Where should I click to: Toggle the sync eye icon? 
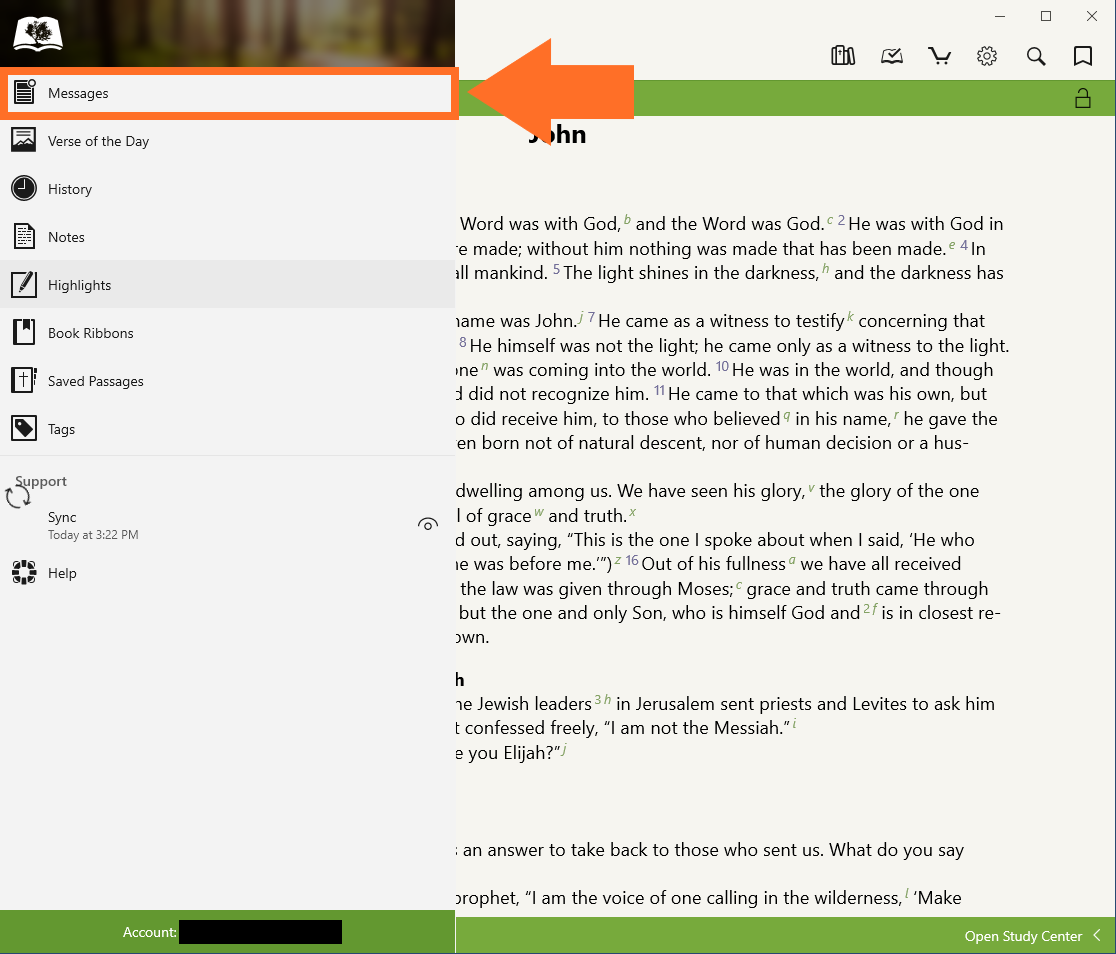[428, 525]
